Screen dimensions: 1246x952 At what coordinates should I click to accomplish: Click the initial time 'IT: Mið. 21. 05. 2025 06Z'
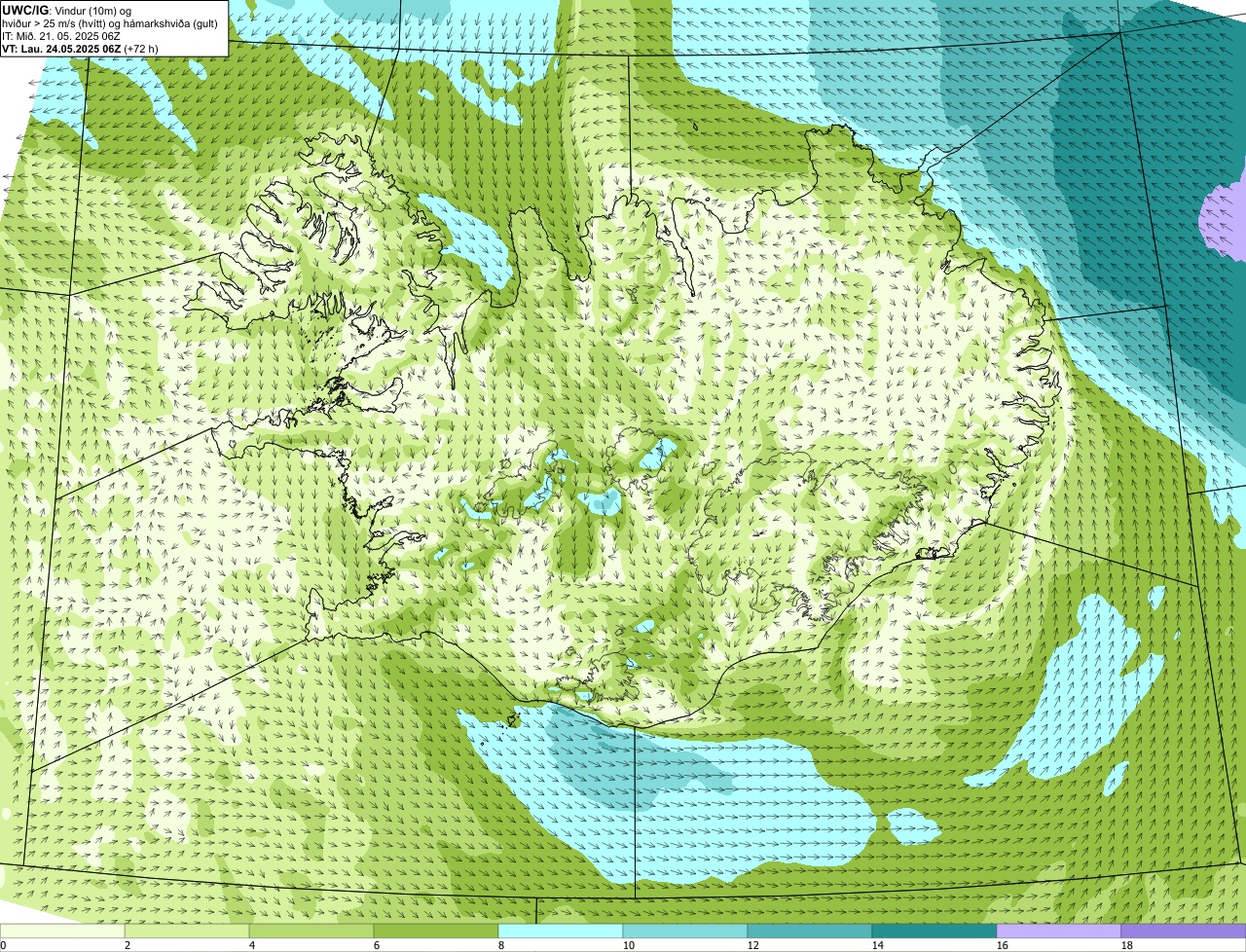click(x=61, y=36)
